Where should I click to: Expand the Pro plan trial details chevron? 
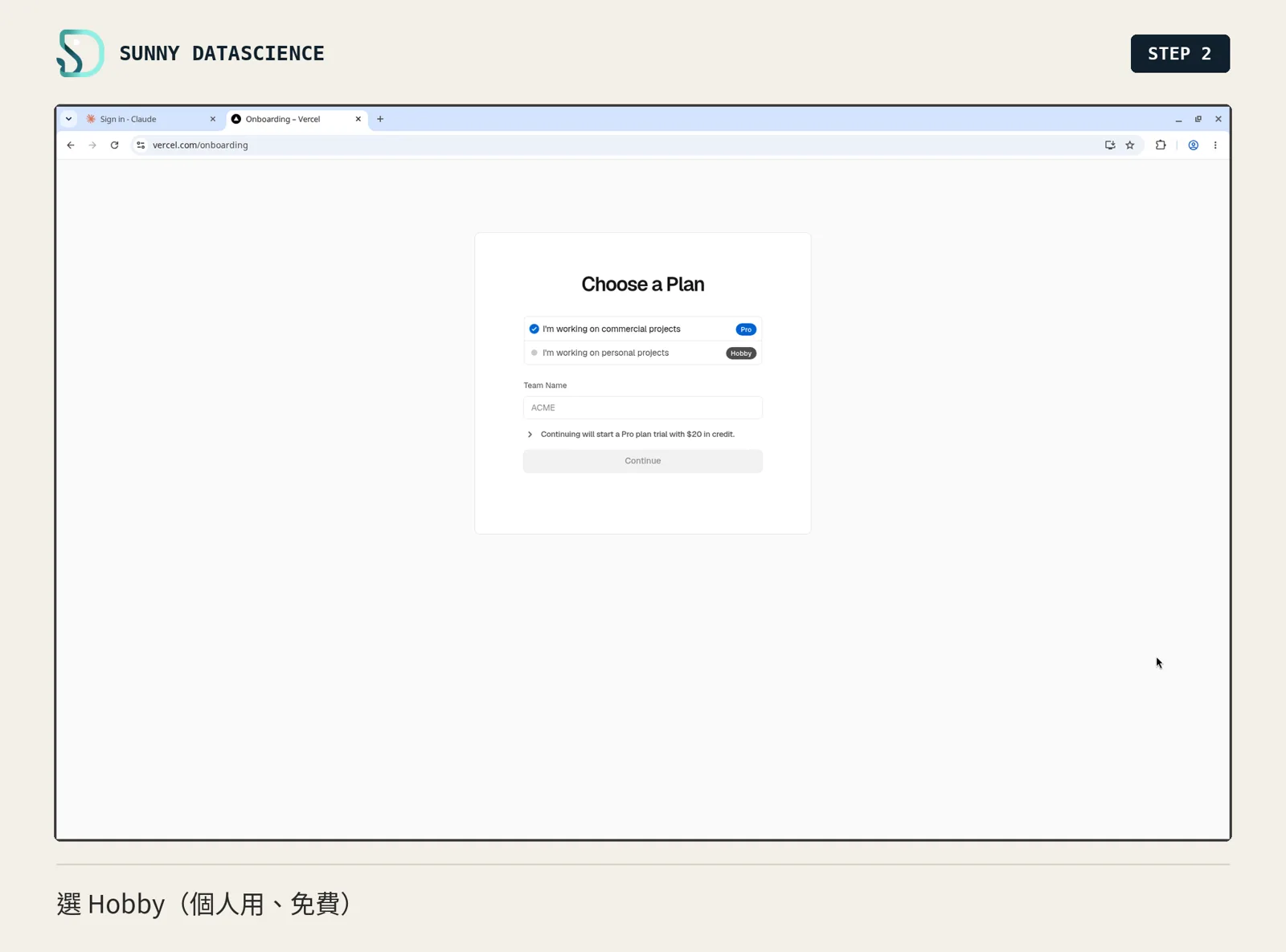[530, 435]
